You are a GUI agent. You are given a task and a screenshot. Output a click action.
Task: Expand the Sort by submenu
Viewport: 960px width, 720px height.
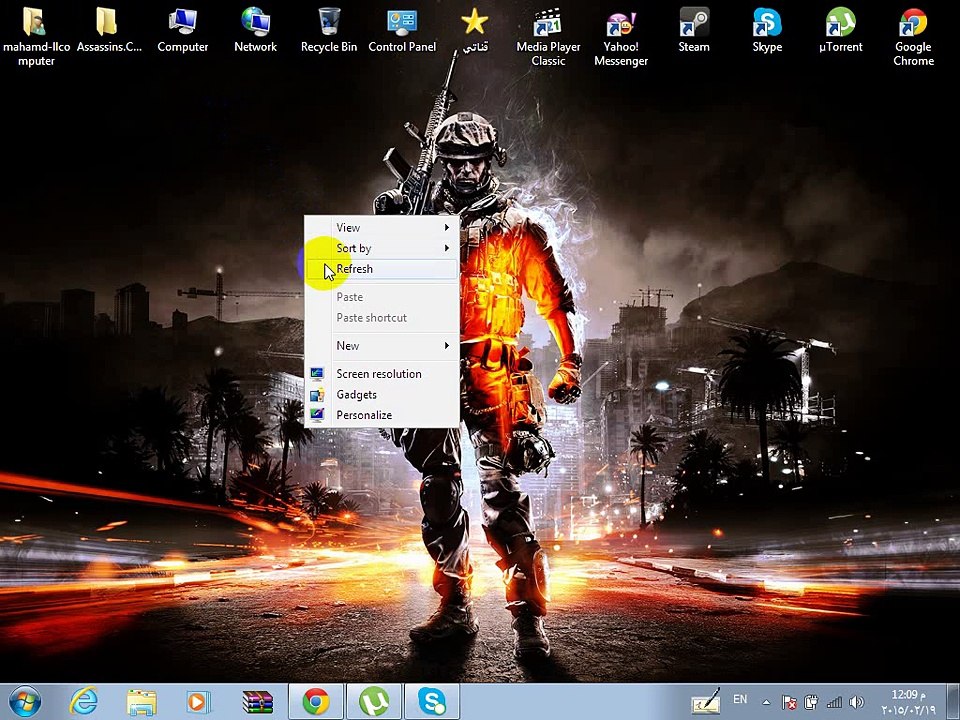point(381,249)
